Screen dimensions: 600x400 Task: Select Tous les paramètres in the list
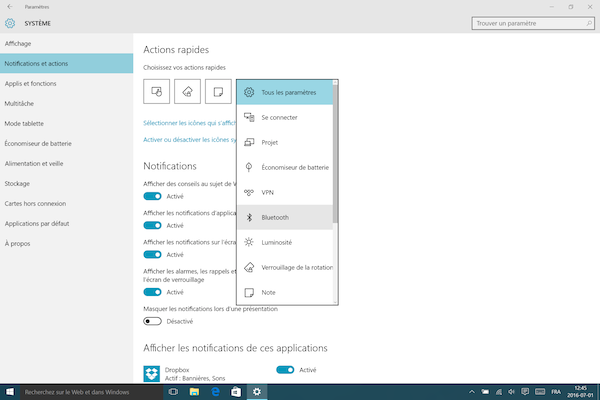285,92
